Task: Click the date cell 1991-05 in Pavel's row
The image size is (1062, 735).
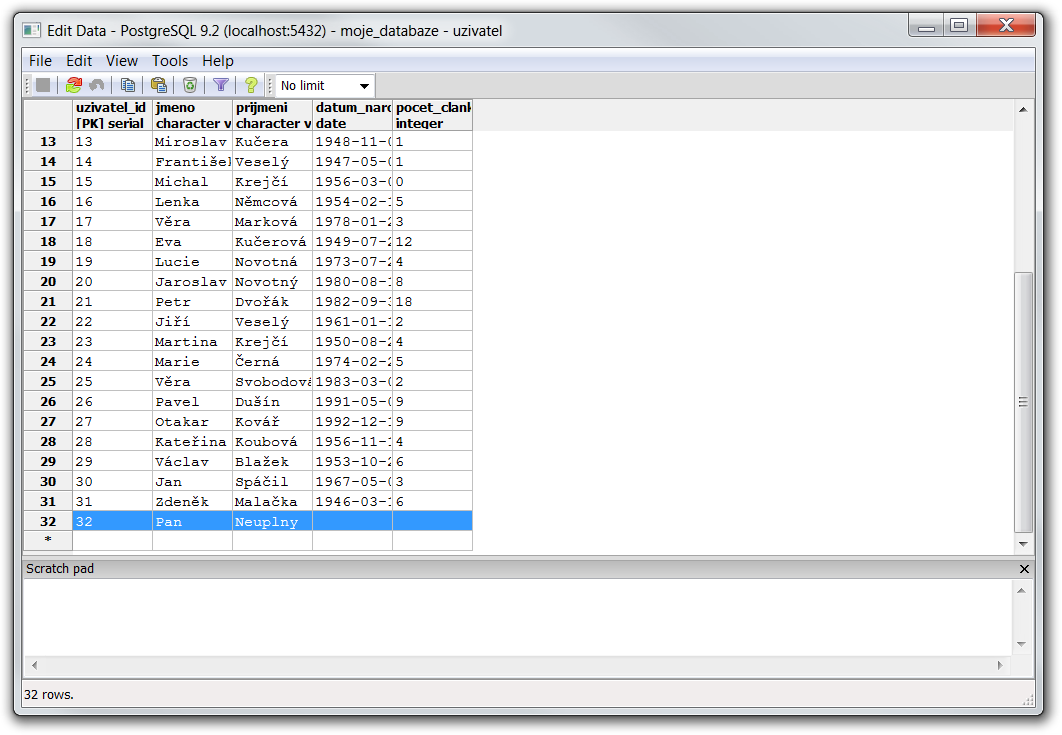Action: coord(352,401)
